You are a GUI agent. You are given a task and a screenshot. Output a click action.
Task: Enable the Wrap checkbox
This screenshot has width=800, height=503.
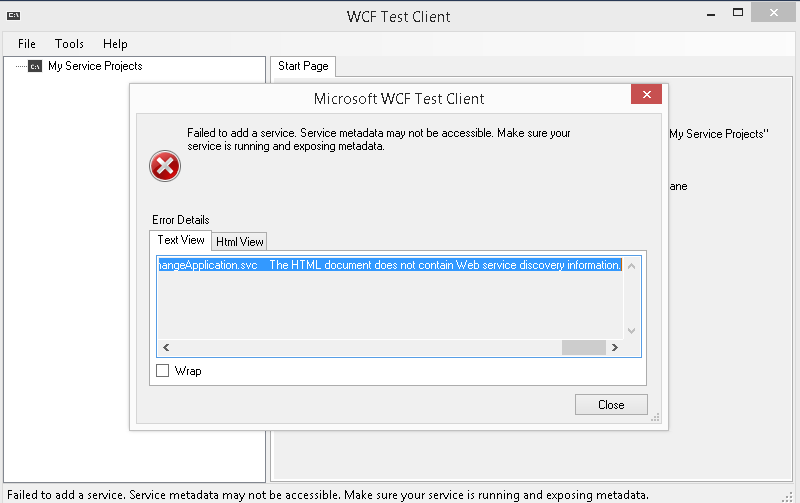tap(162, 370)
